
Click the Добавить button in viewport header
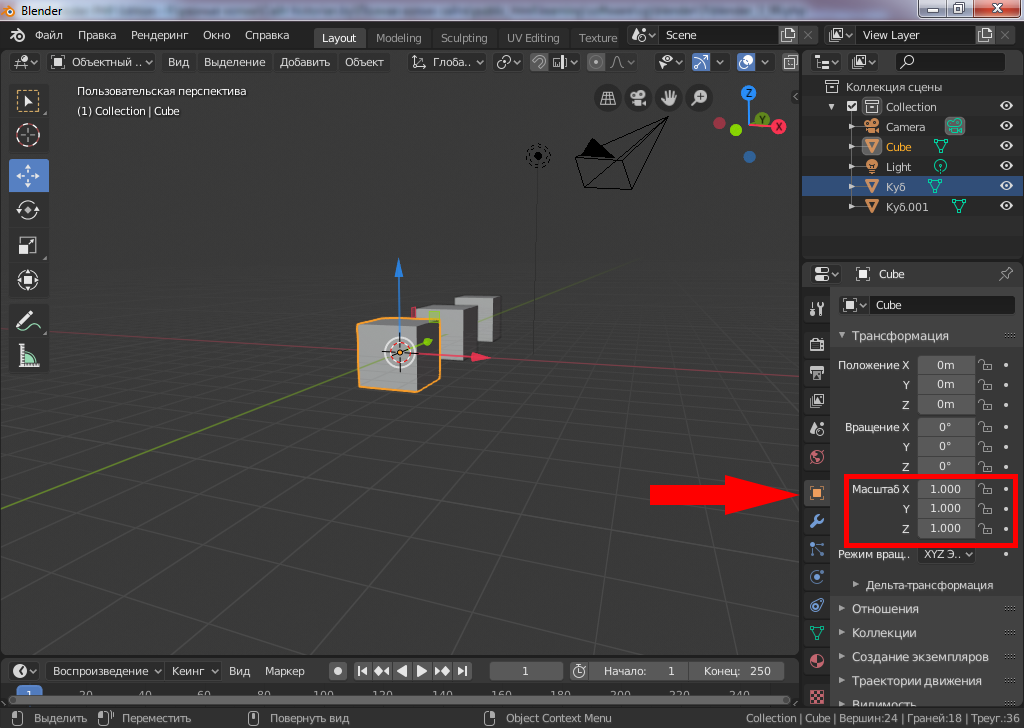[305, 62]
